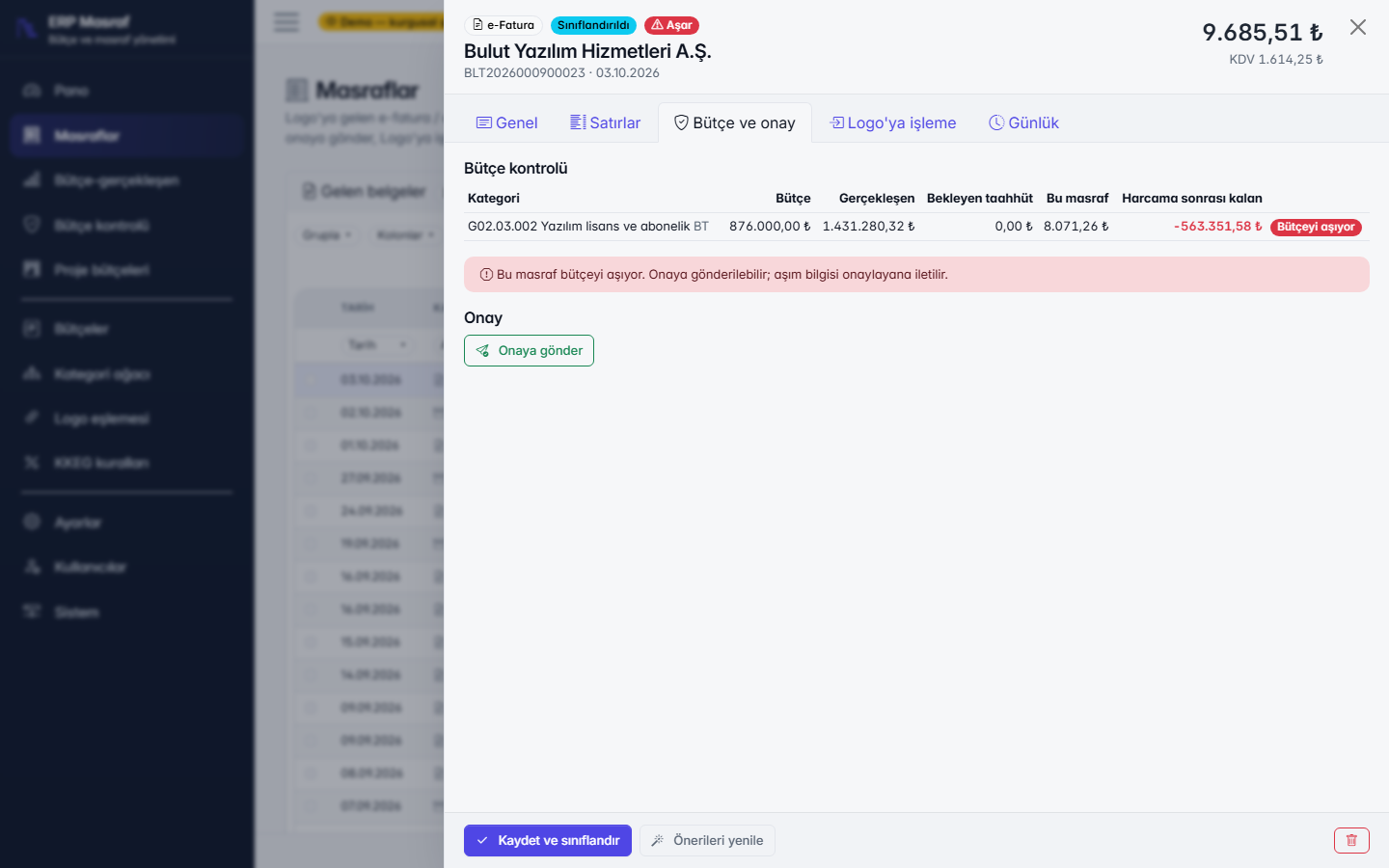The height and width of the screenshot is (868, 1389).
Task: Click the e-Fatura document badge
Action: (x=504, y=25)
